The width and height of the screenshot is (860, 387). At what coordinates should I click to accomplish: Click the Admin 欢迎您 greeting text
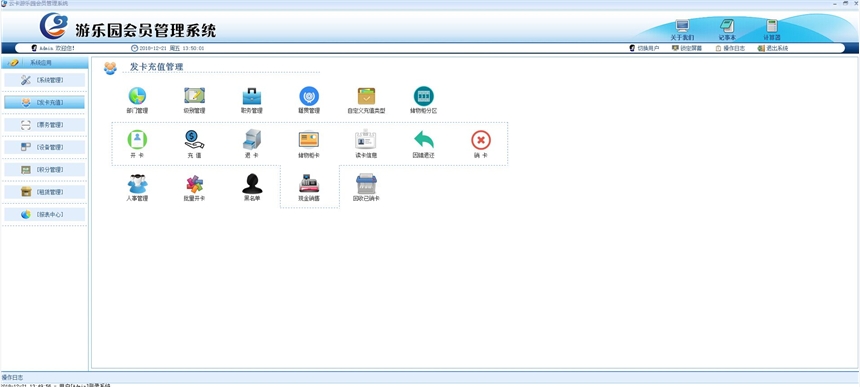click(57, 48)
